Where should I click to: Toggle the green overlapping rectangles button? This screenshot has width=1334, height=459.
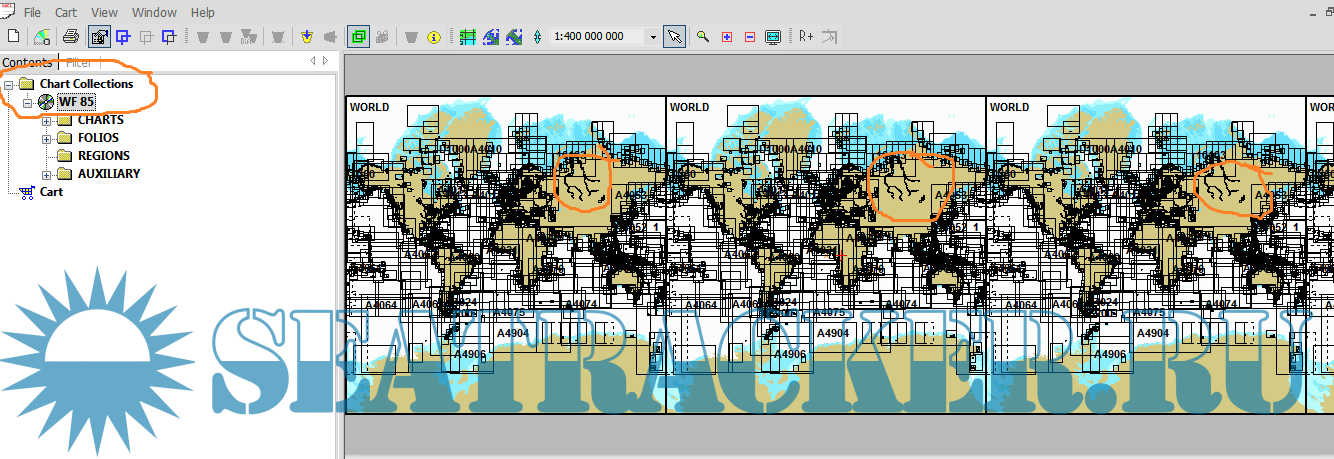tap(357, 37)
